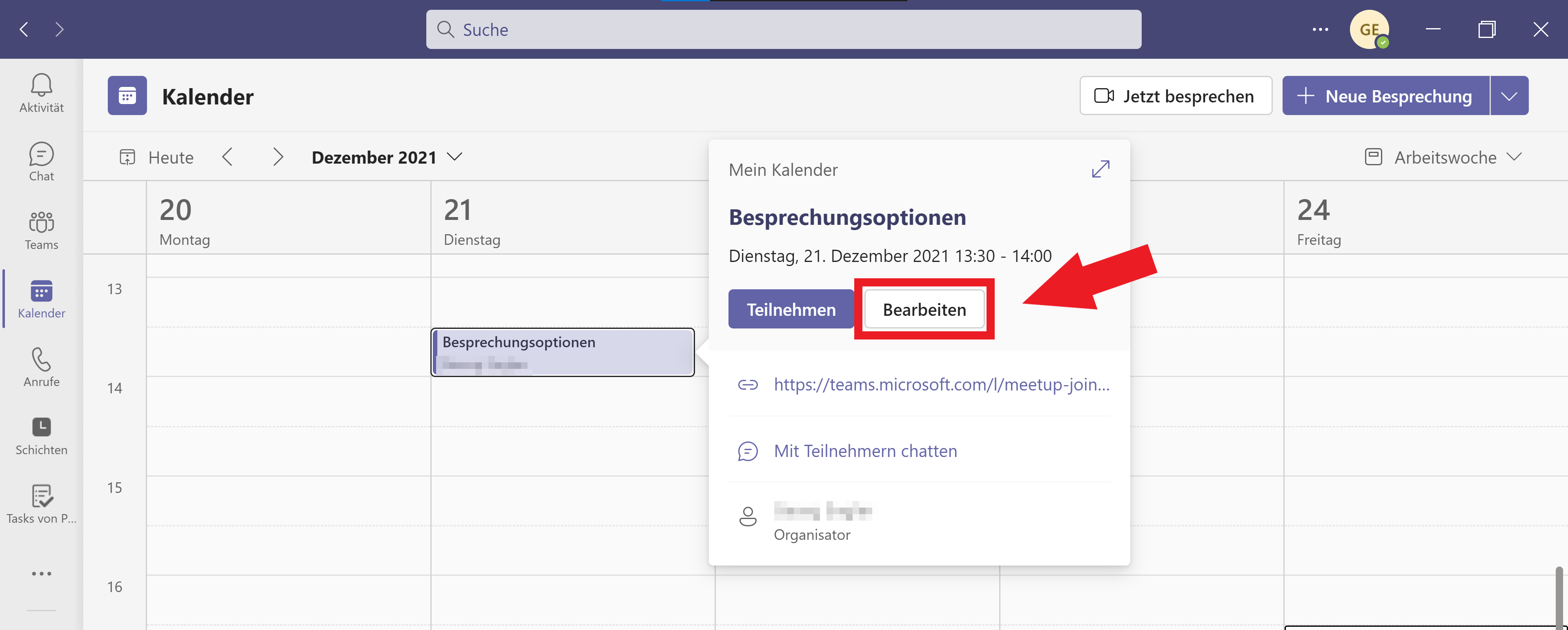This screenshot has height=630, width=1568.
Task: Open settings and more ellipsis menu
Action: click(x=1320, y=29)
